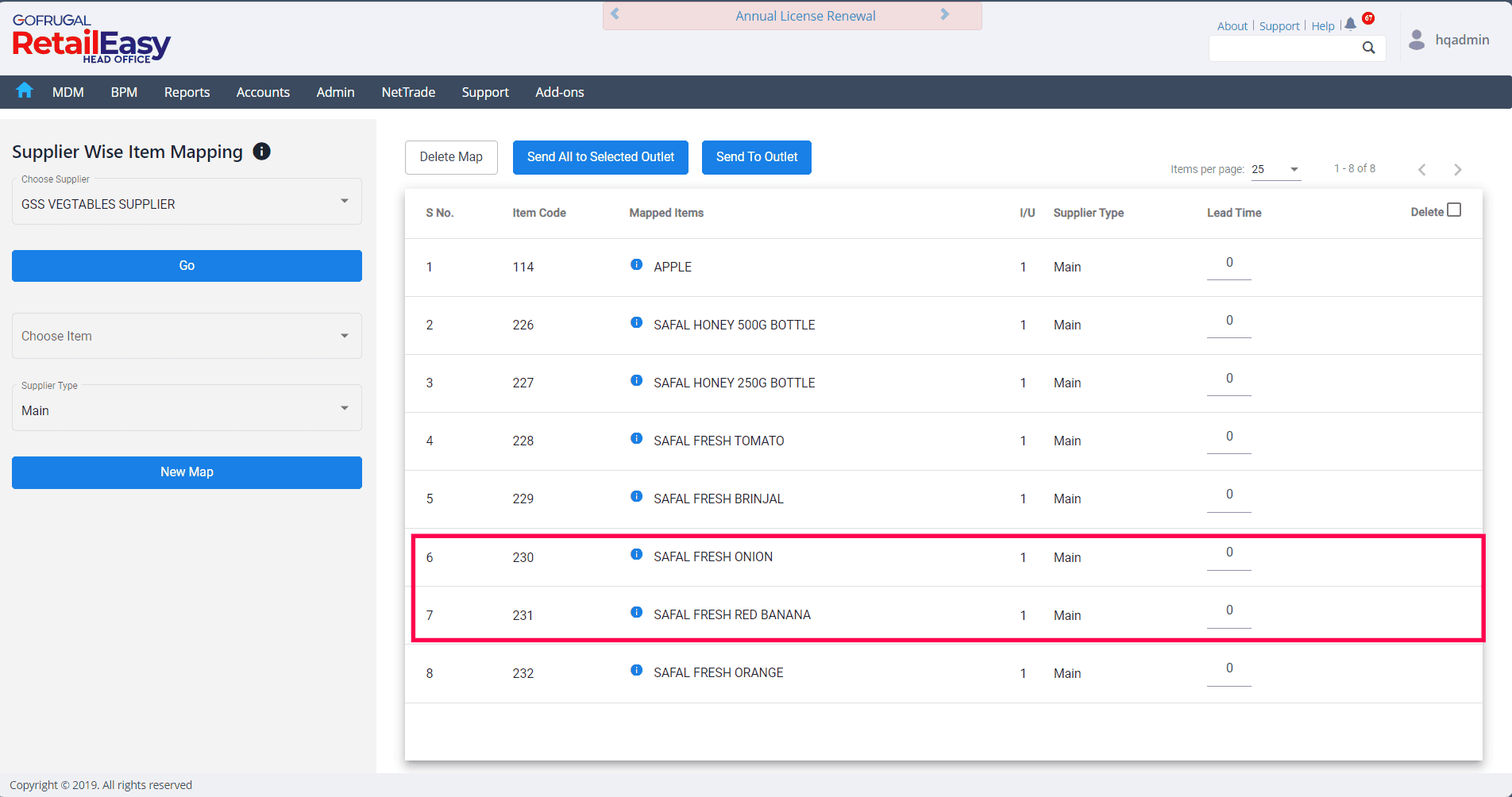Screen dimensions: 1512x797
Task: Click item code 230
Action: pyautogui.click(x=523, y=557)
